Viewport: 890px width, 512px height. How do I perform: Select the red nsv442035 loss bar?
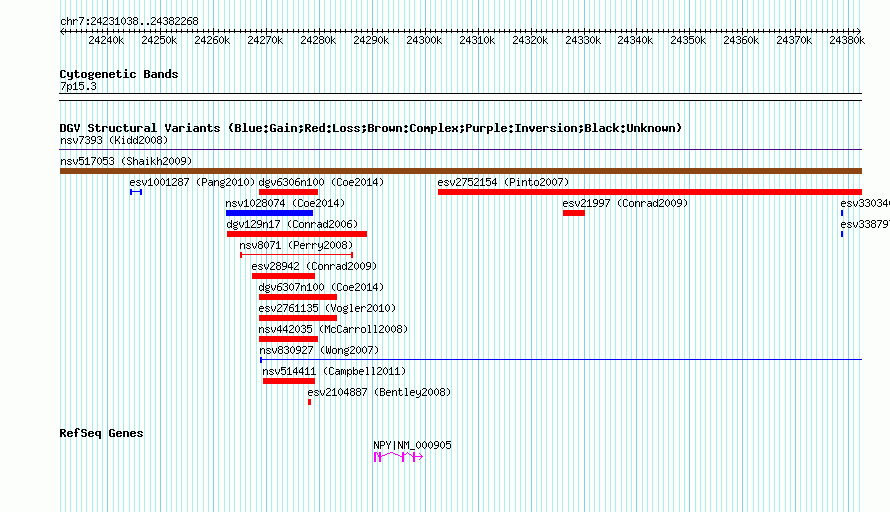pyautogui.click(x=288, y=339)
